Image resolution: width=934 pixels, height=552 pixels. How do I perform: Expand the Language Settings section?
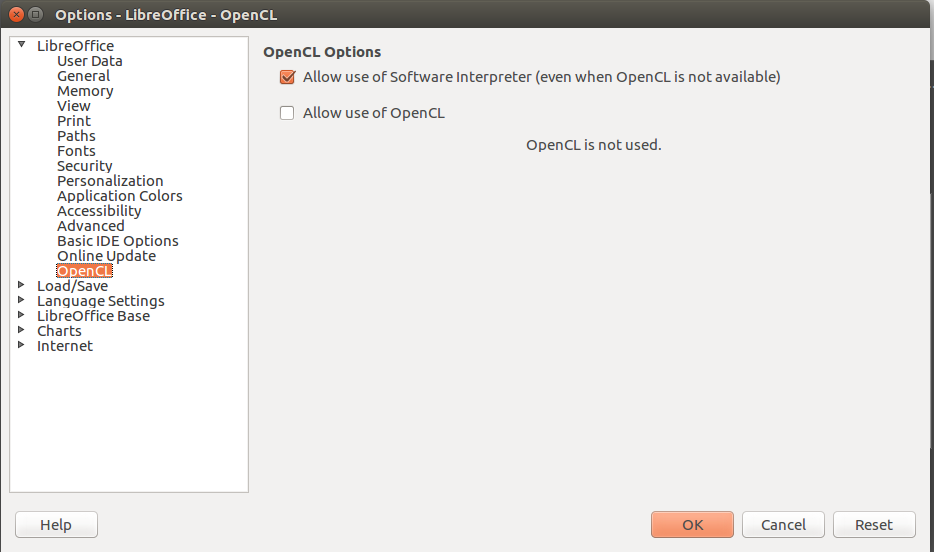click(x=21, y=300)
